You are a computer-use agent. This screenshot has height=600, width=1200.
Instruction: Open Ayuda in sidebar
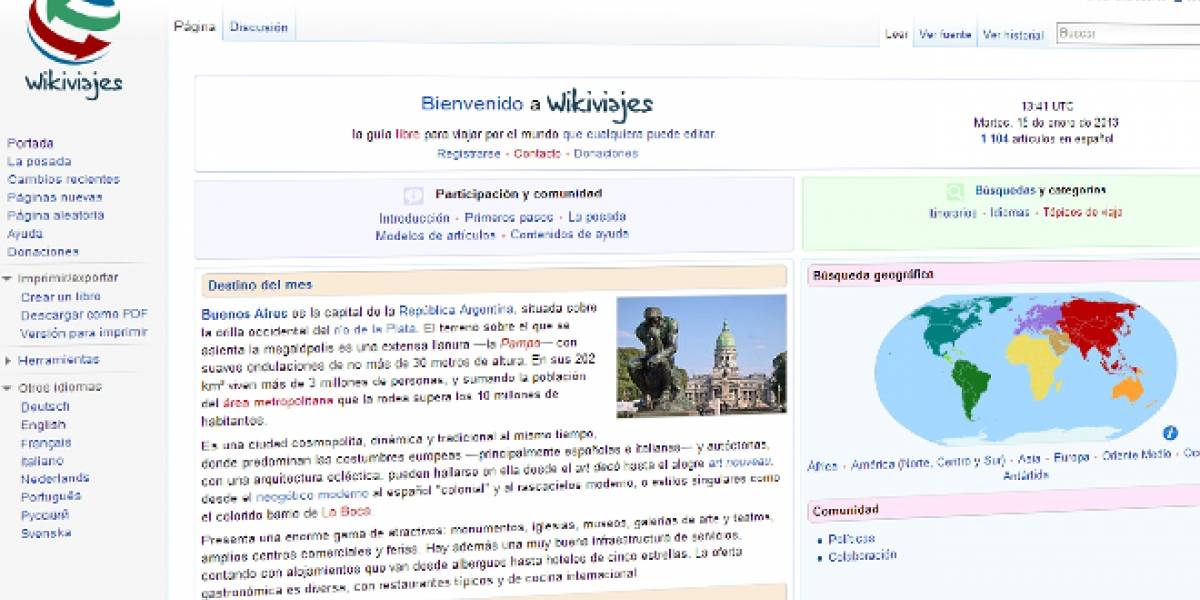[x=25, y=233]
